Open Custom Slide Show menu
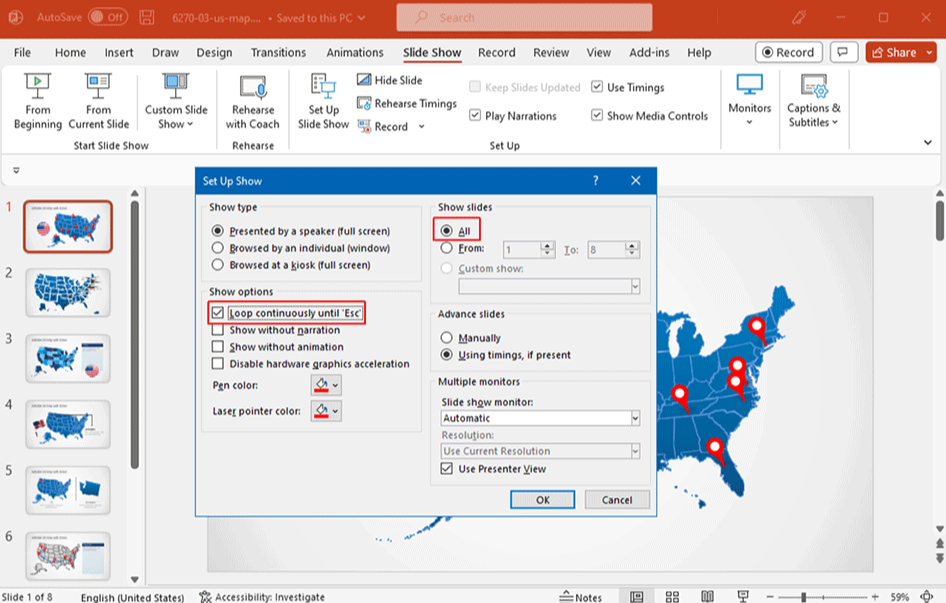Screen dimensions: 946x603 point(176,101)
